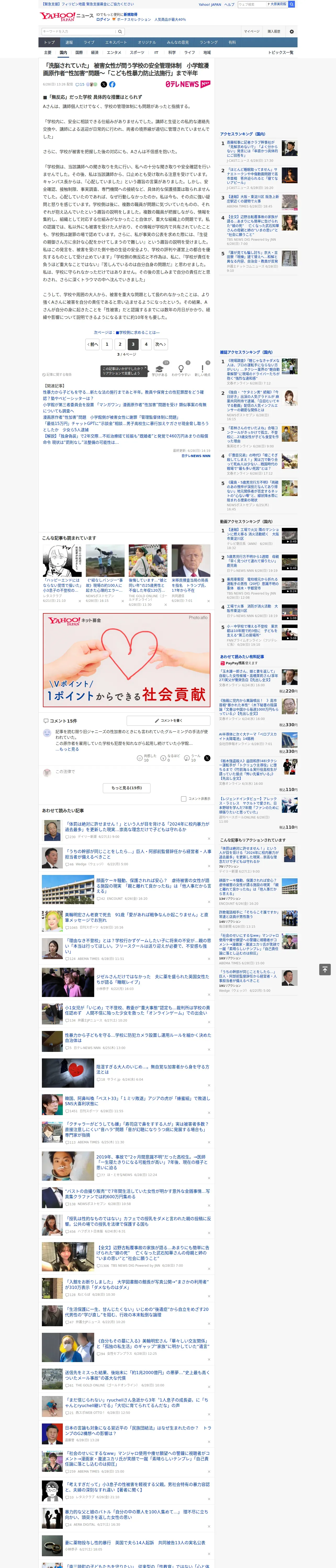The image size is (336, 1568).
Task: Select the エンタメ category
Action: tap(114, 52)
